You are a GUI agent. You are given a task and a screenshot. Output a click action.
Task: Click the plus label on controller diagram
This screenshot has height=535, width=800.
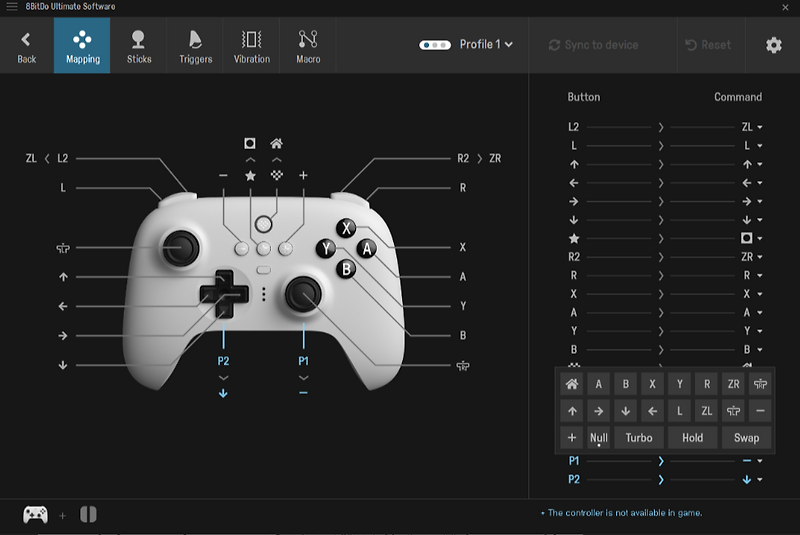pos(303,175)
